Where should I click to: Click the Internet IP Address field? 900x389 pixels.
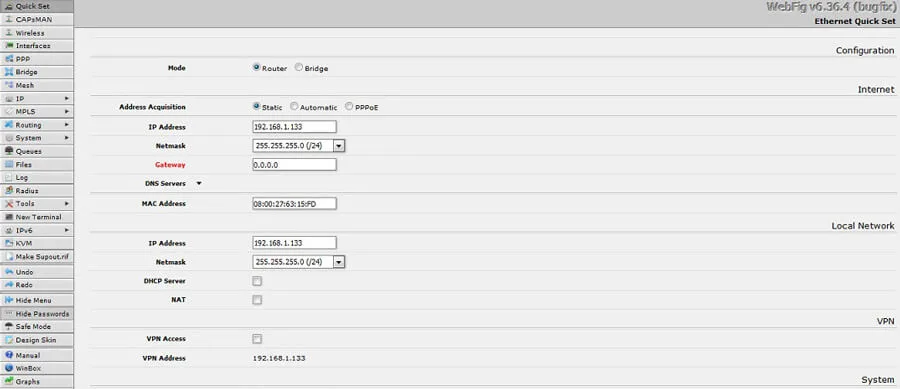[x=294, y=127]
